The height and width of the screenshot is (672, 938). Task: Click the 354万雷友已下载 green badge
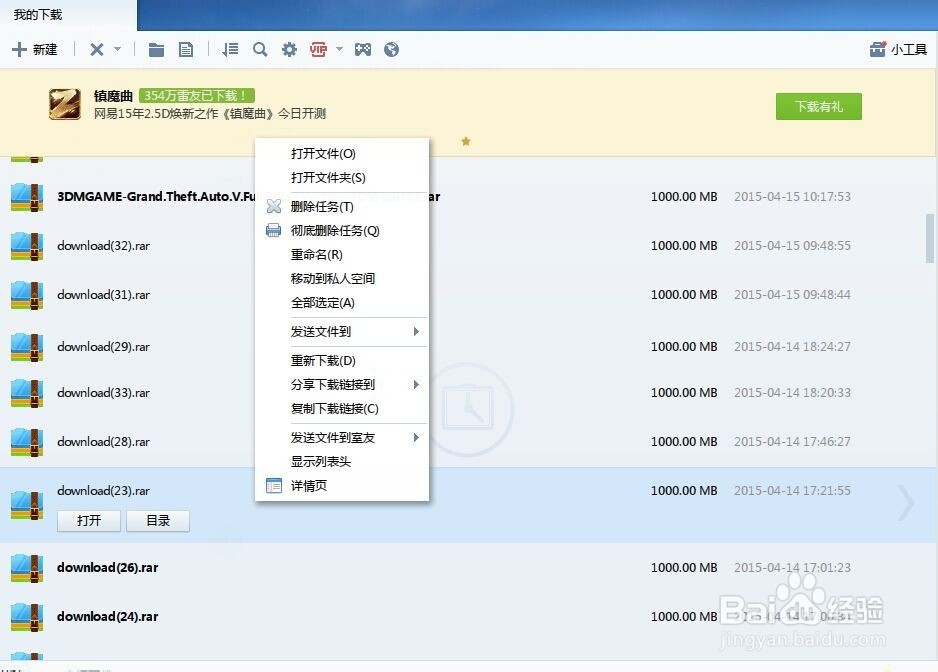click(197, 96)
